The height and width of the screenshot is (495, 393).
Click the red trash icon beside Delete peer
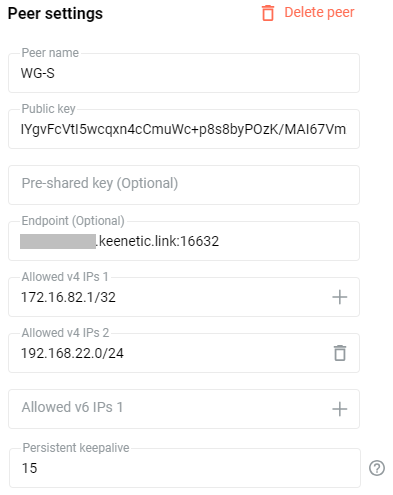coord(268,13)
